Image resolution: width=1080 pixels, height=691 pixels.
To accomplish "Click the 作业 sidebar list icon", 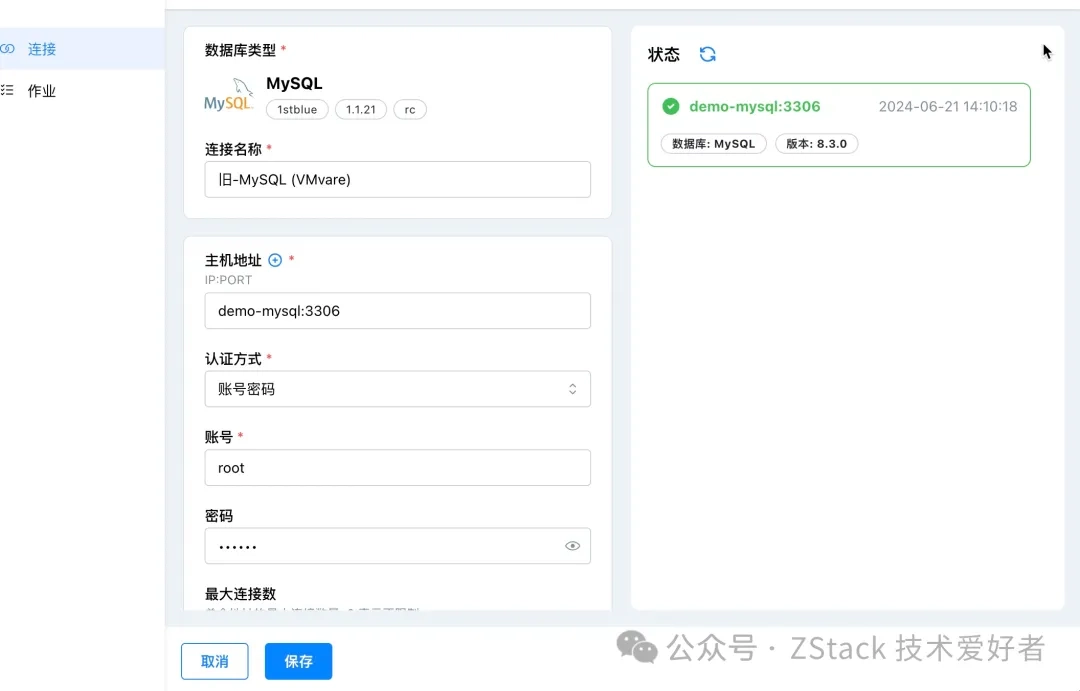I will pyautogui.click(x=8, y=91).
